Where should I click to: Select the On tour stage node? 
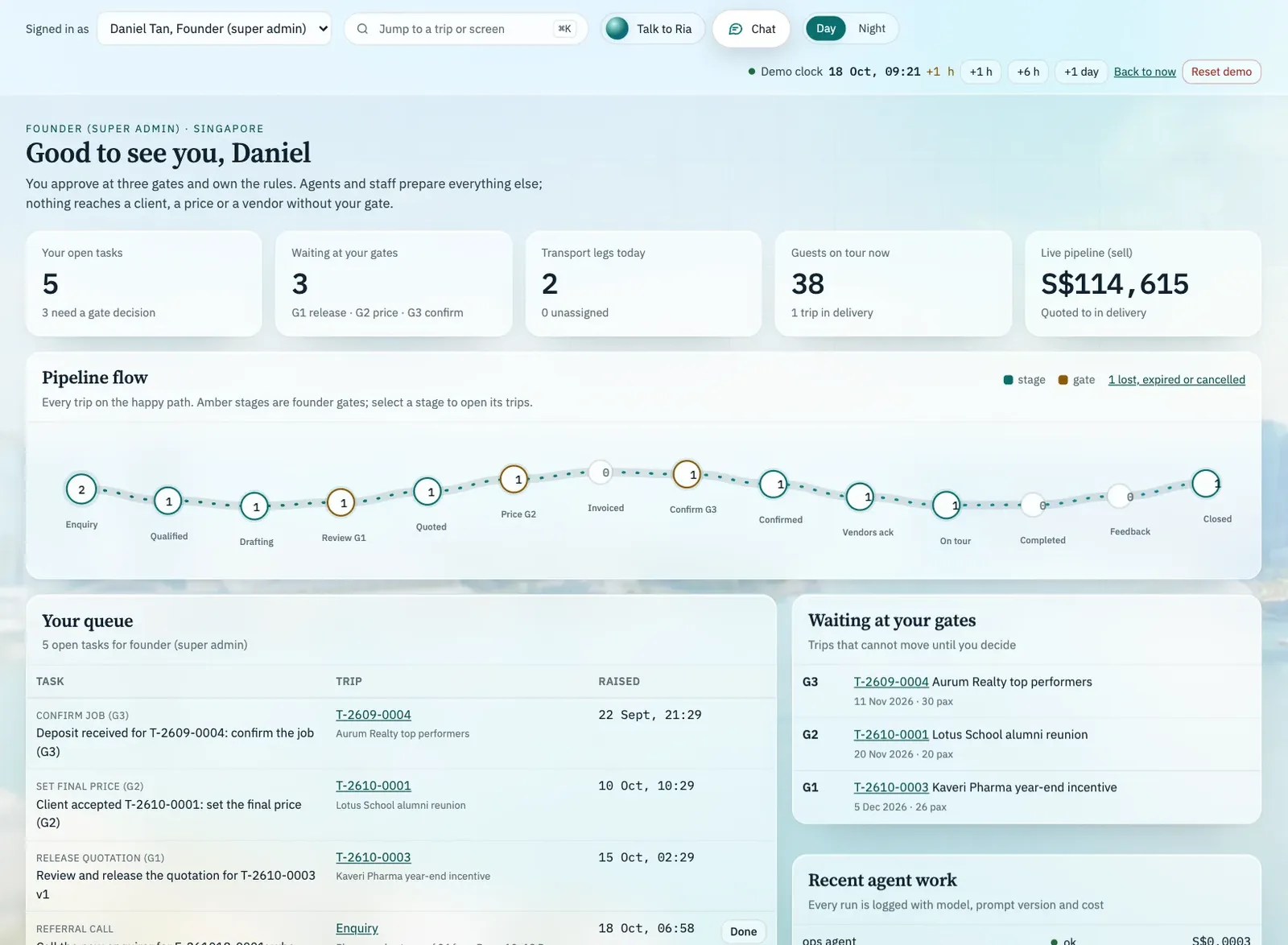click(x=947, y=506)
